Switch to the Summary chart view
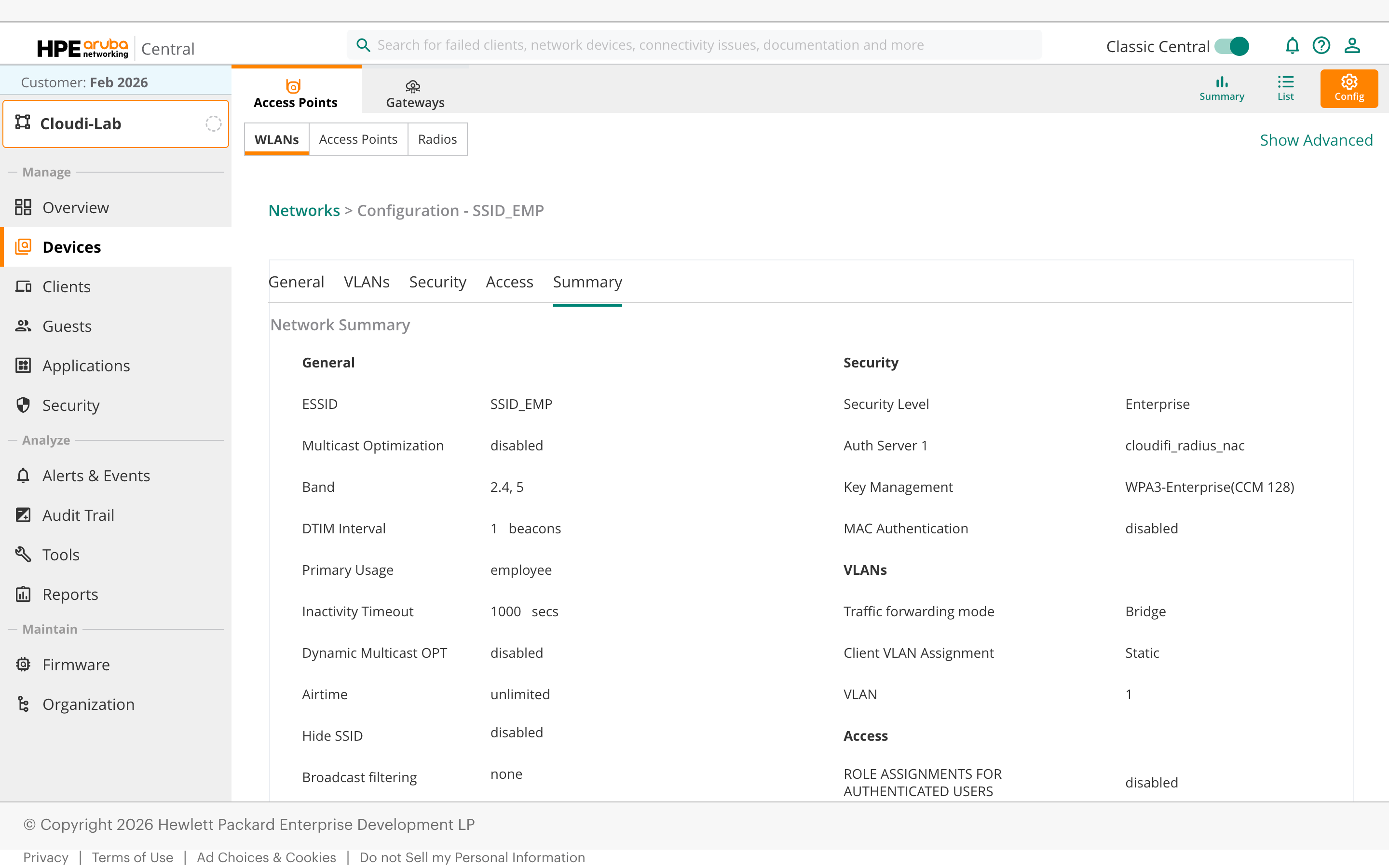Image resolution: width=1389 pixels, height=868 pixels. (x=1221, y=88)
